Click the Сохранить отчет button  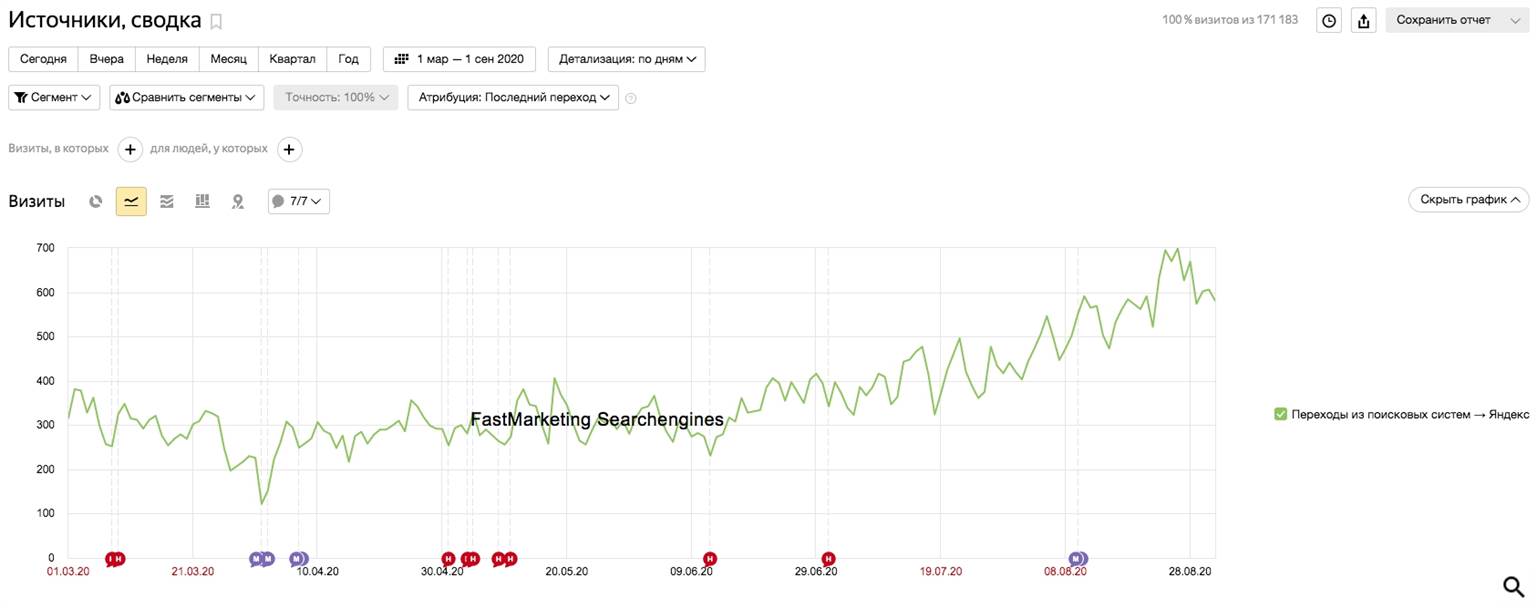[1443, 20]
